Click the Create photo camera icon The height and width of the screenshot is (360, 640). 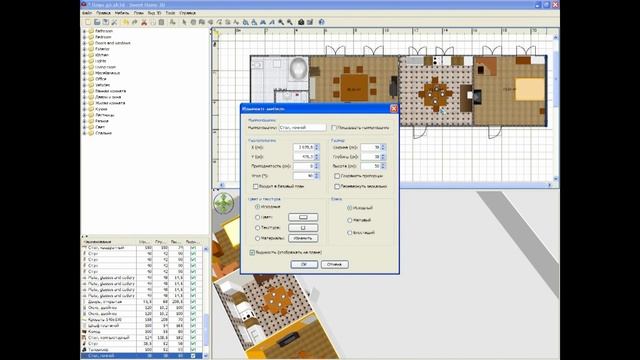[300, 22]
